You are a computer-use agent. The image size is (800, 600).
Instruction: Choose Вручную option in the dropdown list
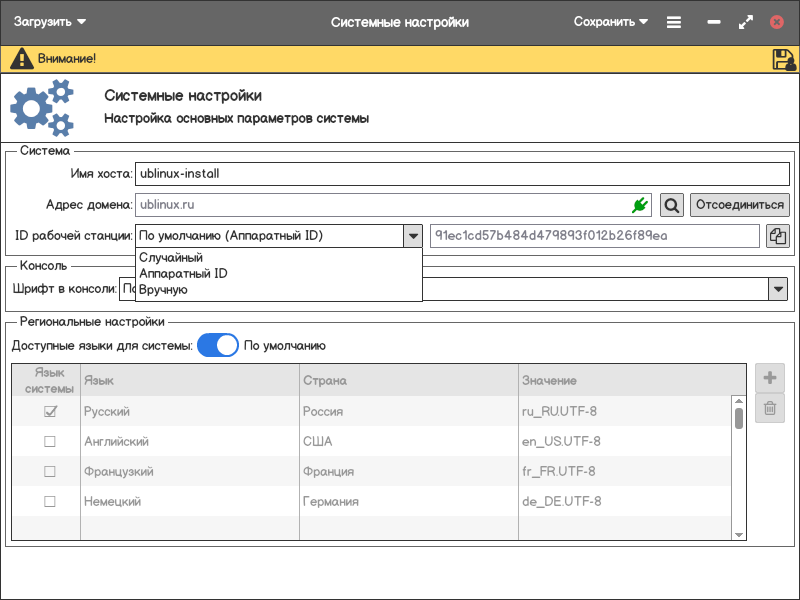tap(163, 290)
